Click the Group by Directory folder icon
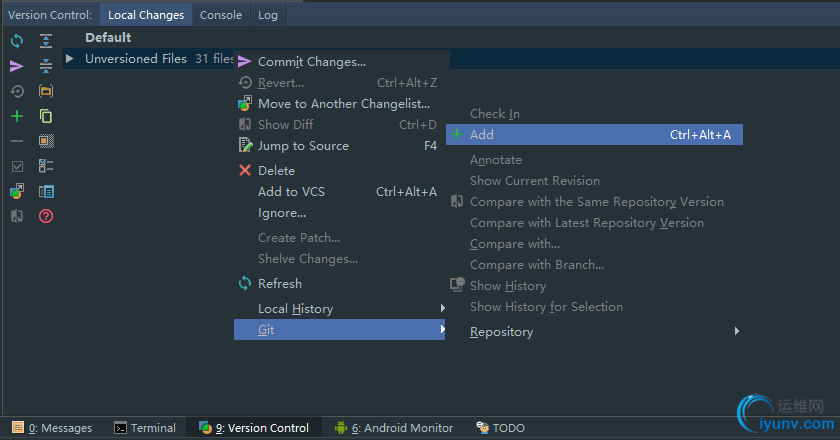Screen dimensions: 840x440 [x=46, y=91]
